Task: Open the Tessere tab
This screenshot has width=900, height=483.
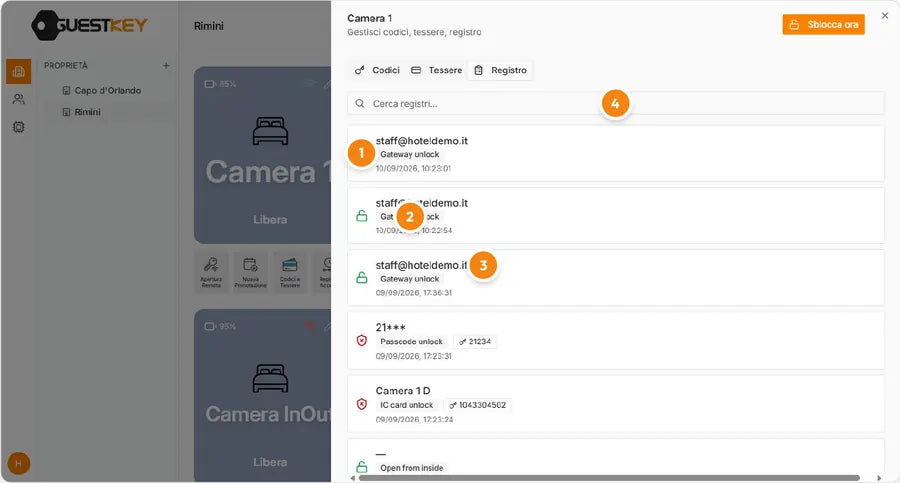Action: (x=437, y=70)
